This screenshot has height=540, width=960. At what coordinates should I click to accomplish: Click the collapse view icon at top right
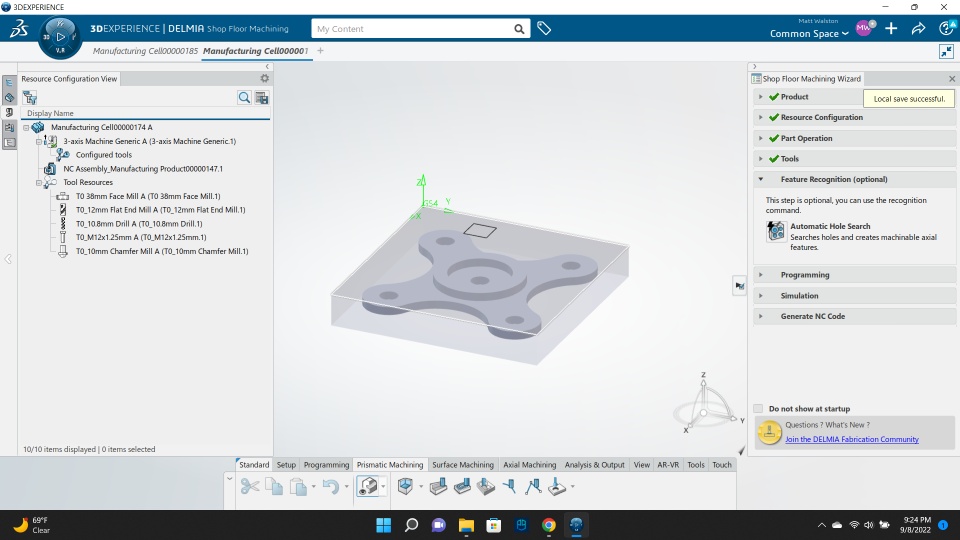click(946, 51)
